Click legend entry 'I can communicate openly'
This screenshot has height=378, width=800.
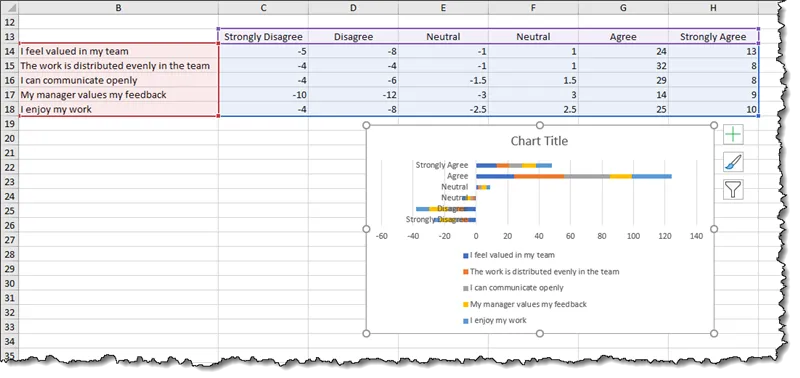(513, 288)
